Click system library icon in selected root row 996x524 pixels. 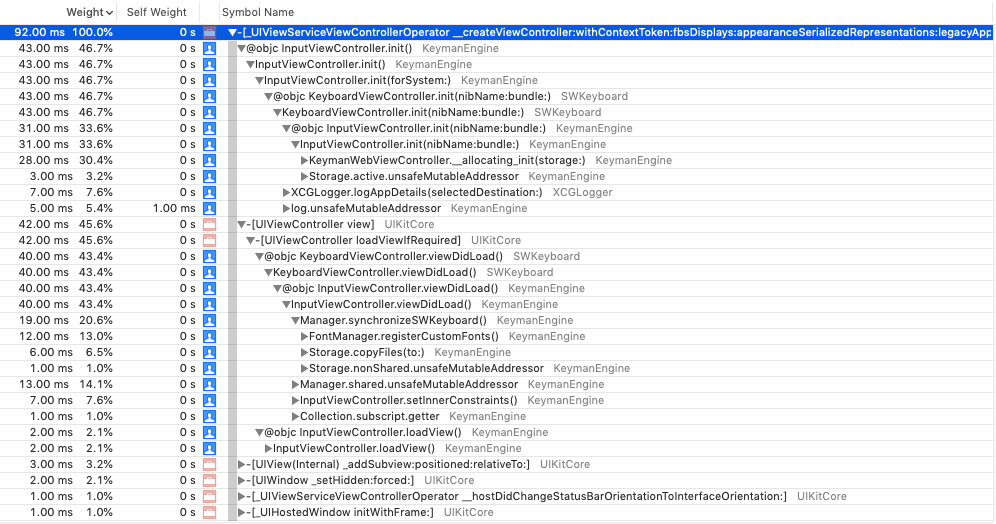209,32
